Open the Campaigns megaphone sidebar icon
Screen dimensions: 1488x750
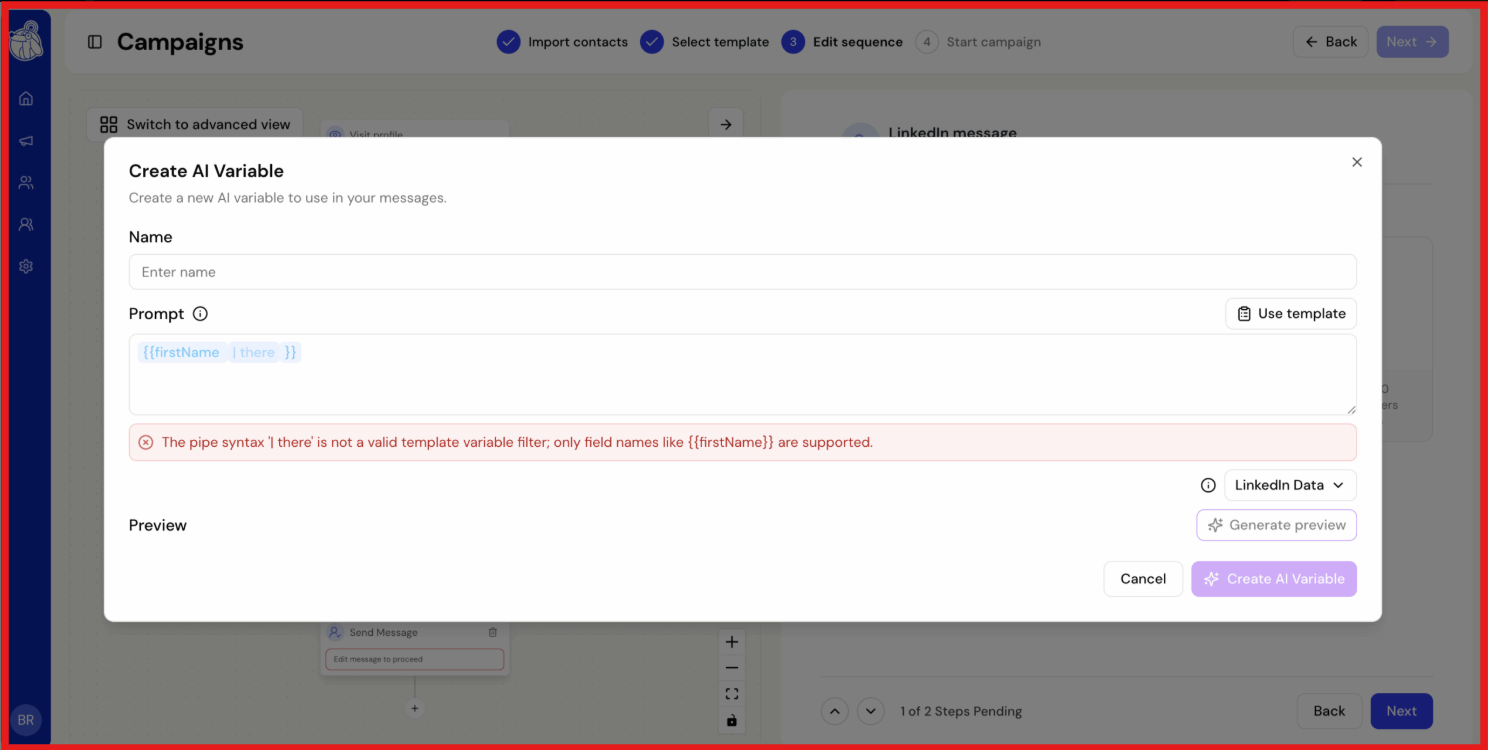coord(26,141)
